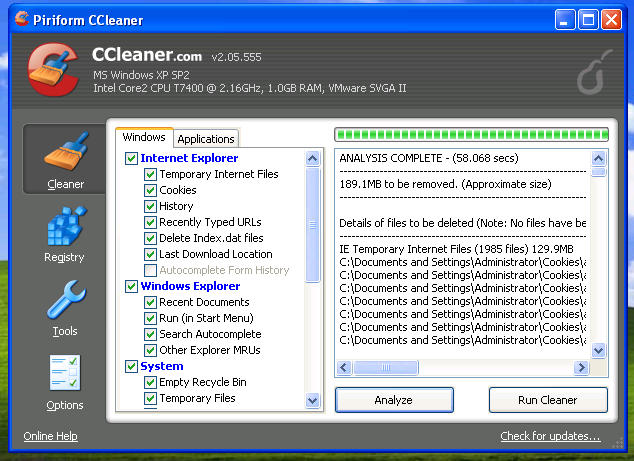Toggle the Other Explorer MRUs checkbox
The height and width of the screenshot is (461, 634).
pos(150,350)
